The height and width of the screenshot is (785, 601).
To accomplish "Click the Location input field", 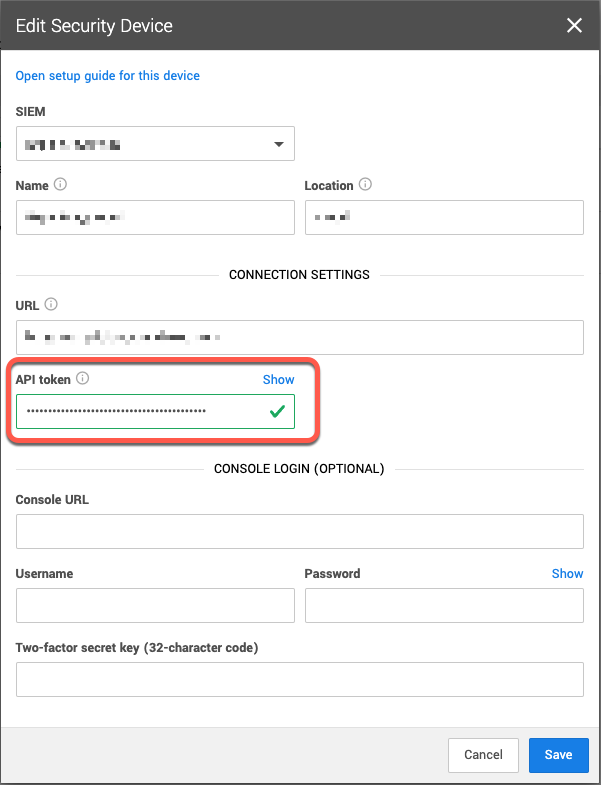I will pos(444,217).
